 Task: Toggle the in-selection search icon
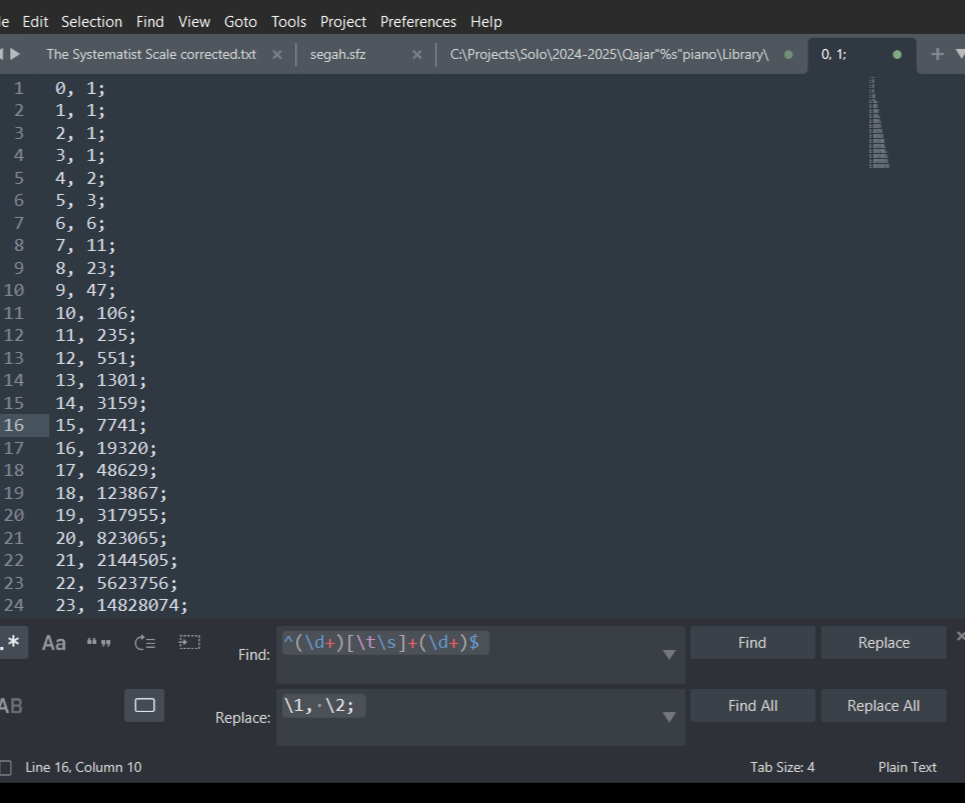click(x=190, y=643)
